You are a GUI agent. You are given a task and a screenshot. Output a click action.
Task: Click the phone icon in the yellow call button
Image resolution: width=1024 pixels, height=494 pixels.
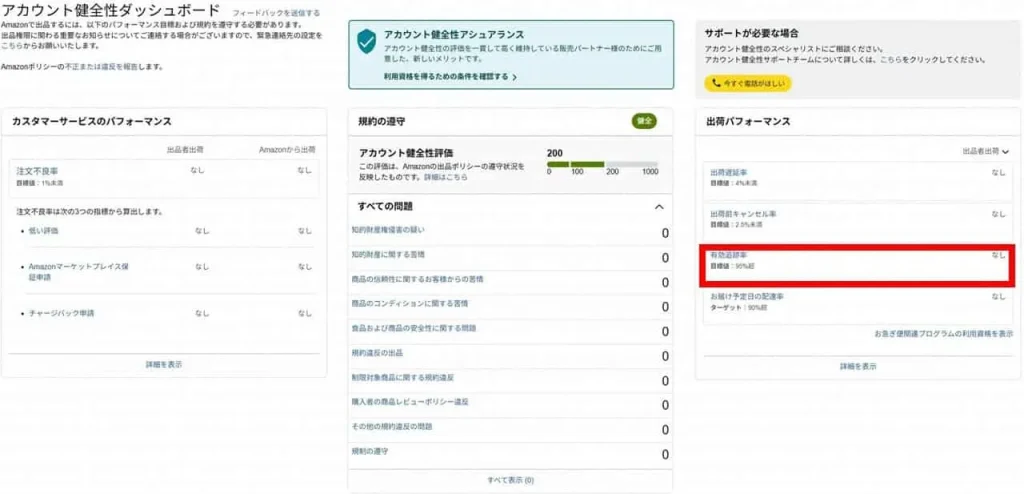[716, 84]
